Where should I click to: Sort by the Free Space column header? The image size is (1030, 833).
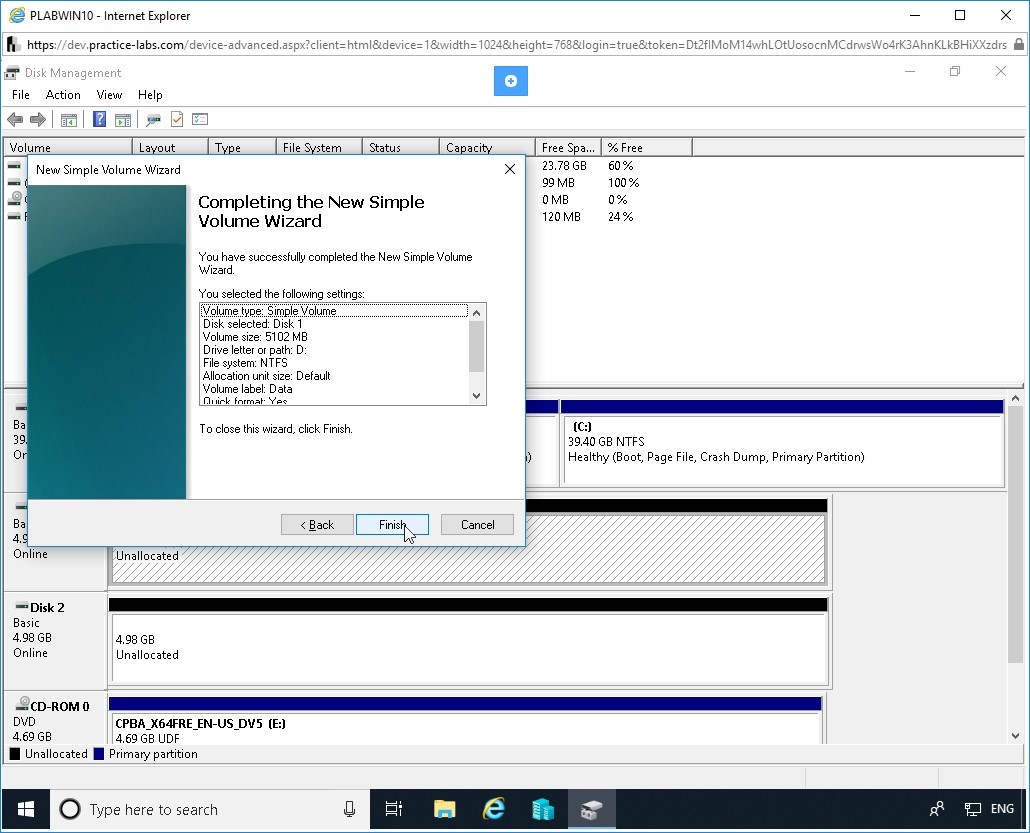pos(568,147)
